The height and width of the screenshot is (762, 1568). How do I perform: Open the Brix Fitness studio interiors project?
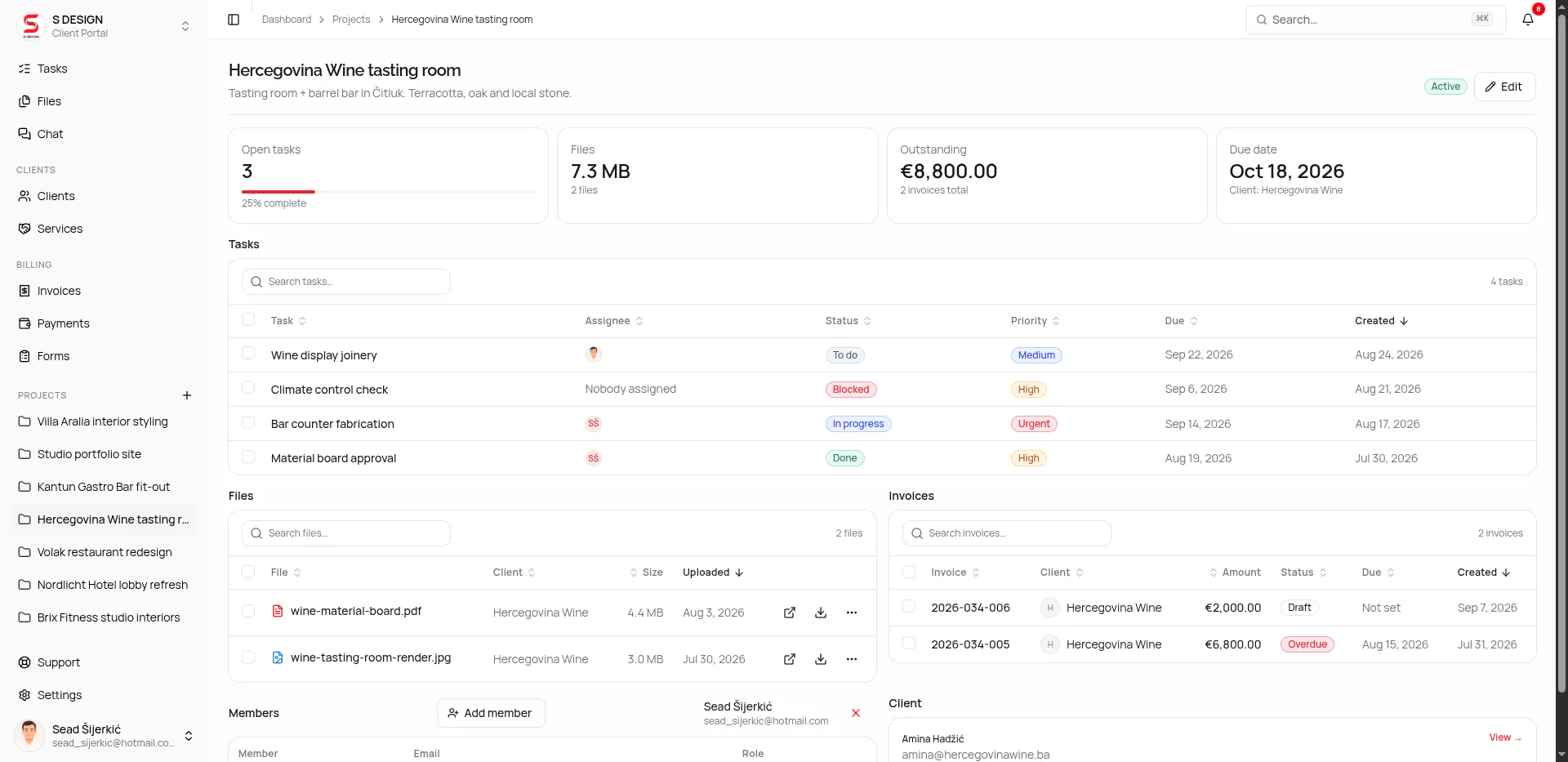click(105, 617)
